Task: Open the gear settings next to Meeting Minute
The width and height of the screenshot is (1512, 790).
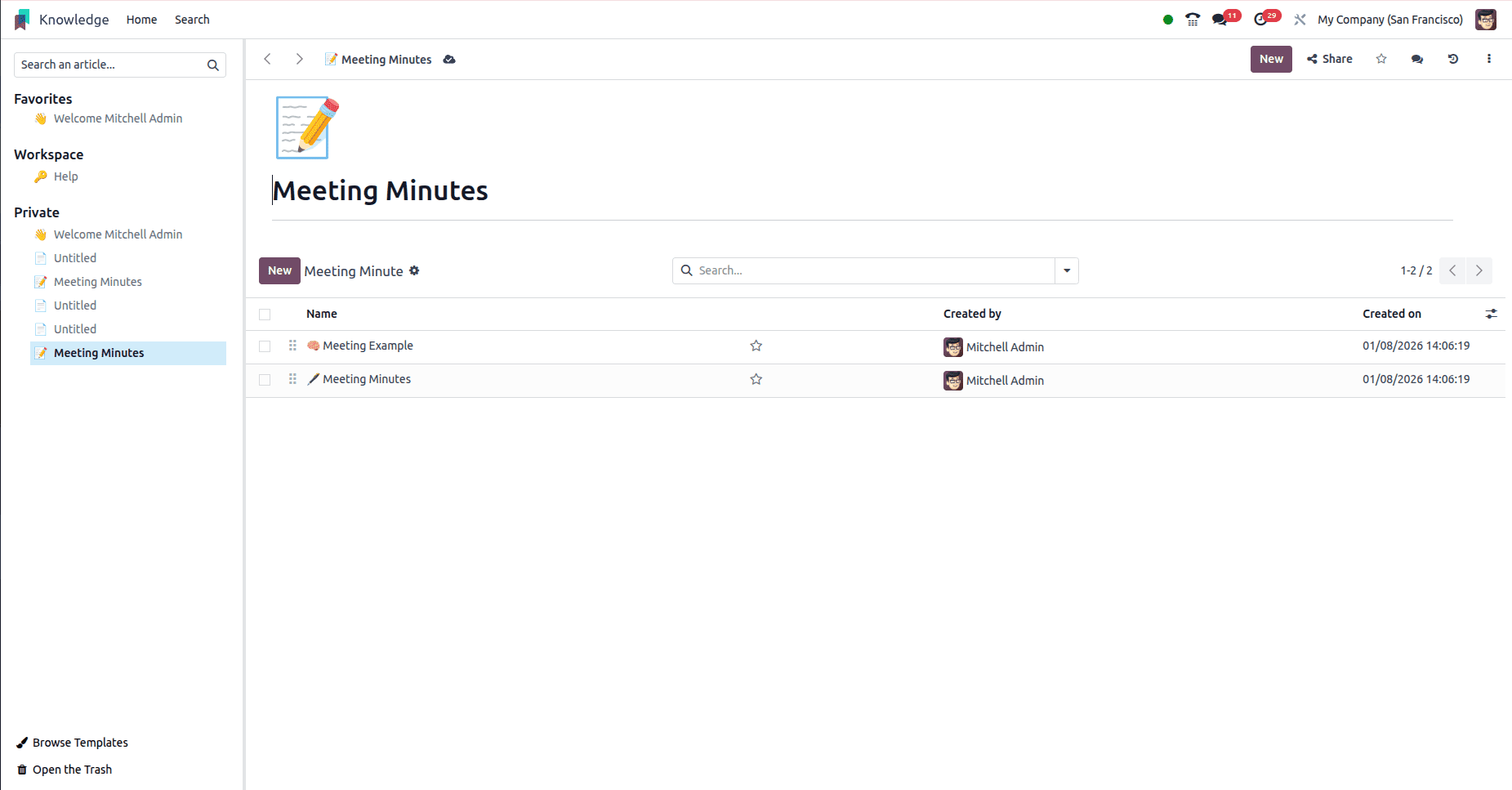Action: point(414,270)
